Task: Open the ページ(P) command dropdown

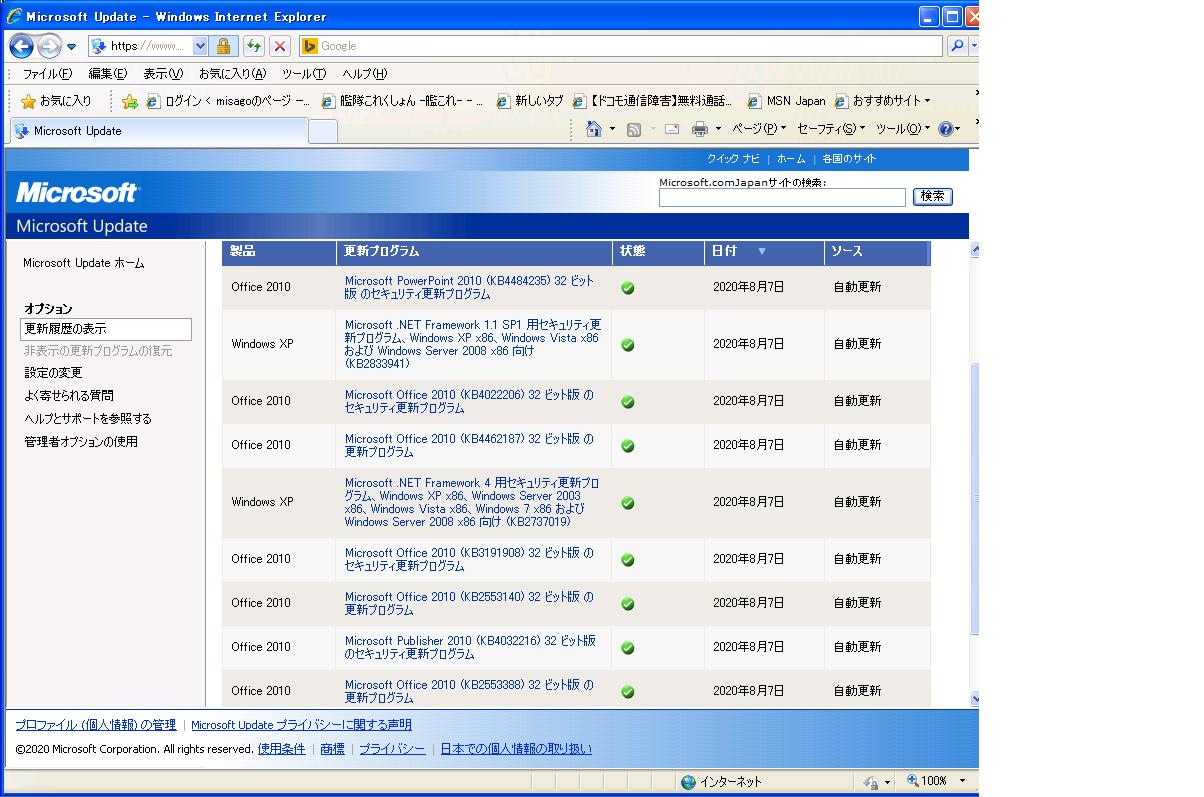Action: (759, 129)
